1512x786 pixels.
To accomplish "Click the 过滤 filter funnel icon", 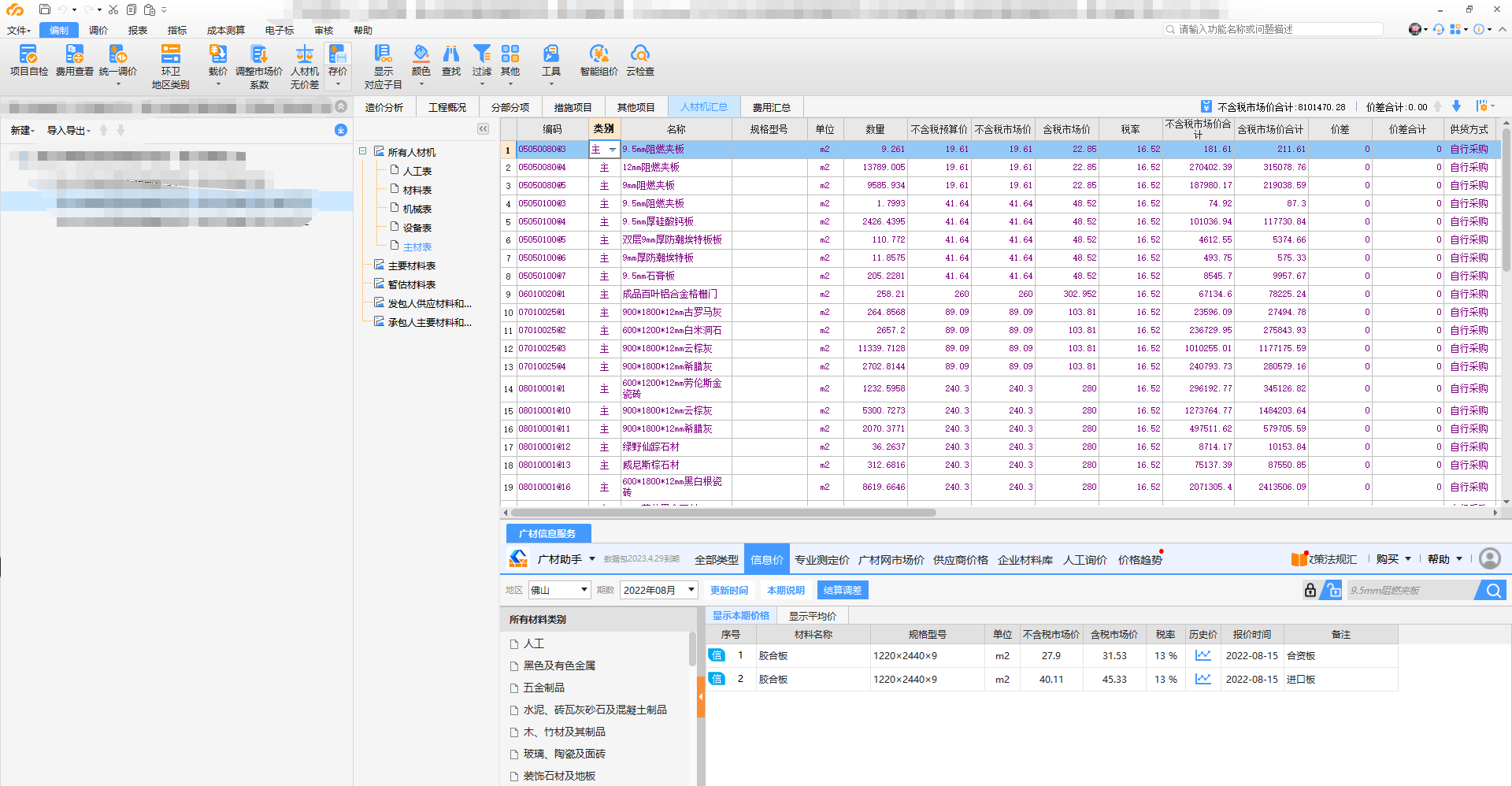I will (x=481, y=54).
